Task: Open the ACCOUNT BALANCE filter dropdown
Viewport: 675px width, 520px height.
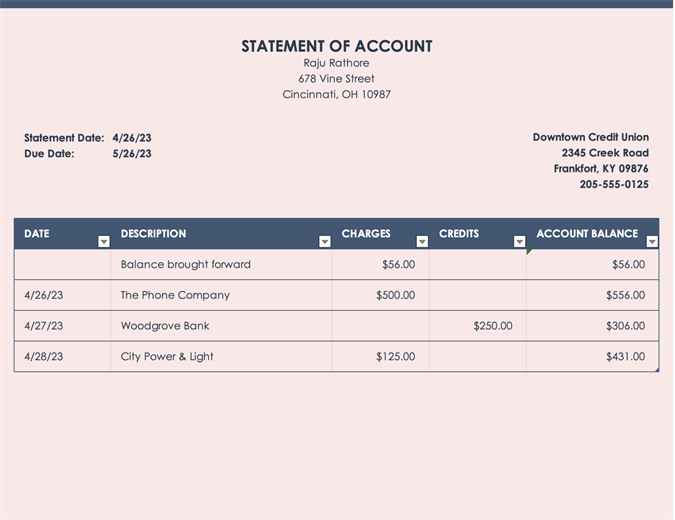Action: pos(652,242)
